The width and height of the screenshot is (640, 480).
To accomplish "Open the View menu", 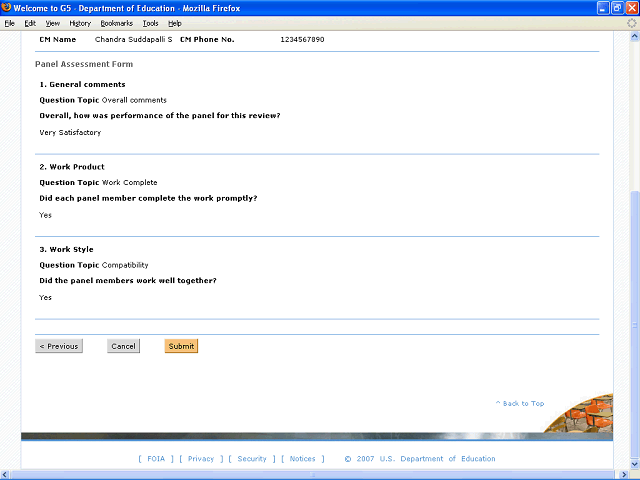I will [x=52, y=23].
